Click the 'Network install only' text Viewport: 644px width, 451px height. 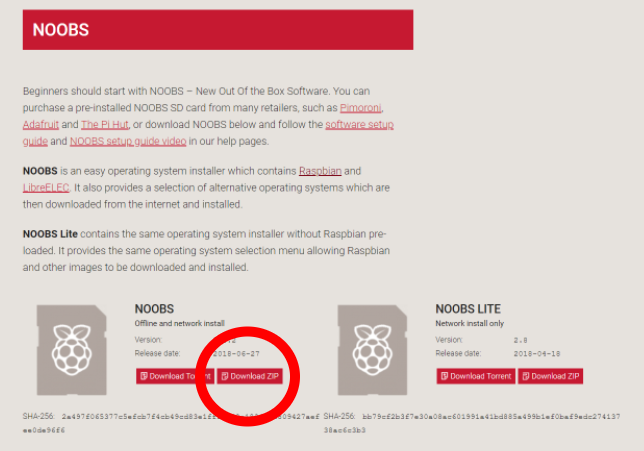tap(469, 323)
